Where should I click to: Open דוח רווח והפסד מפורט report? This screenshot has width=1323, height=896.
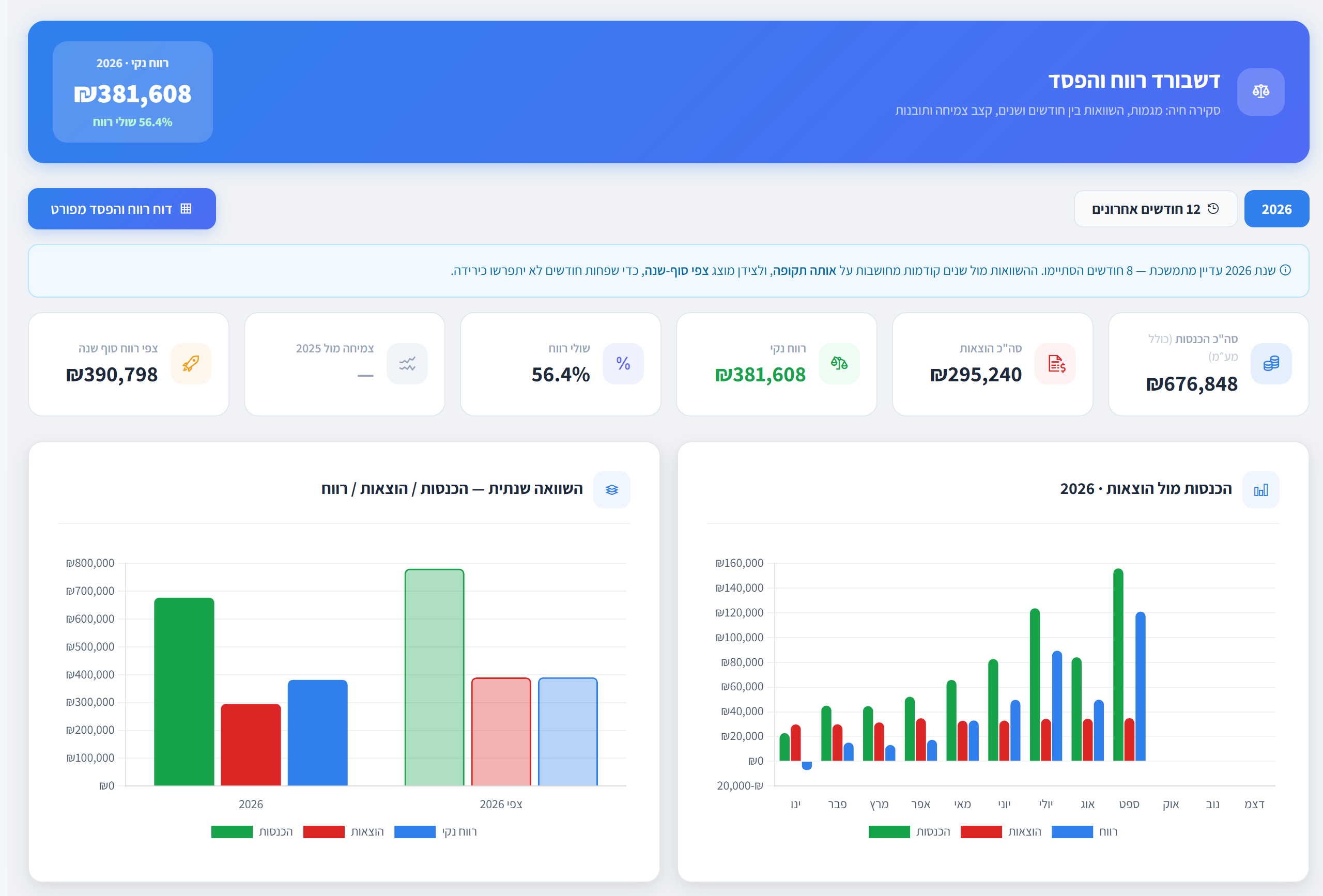[x=122, y=209]
